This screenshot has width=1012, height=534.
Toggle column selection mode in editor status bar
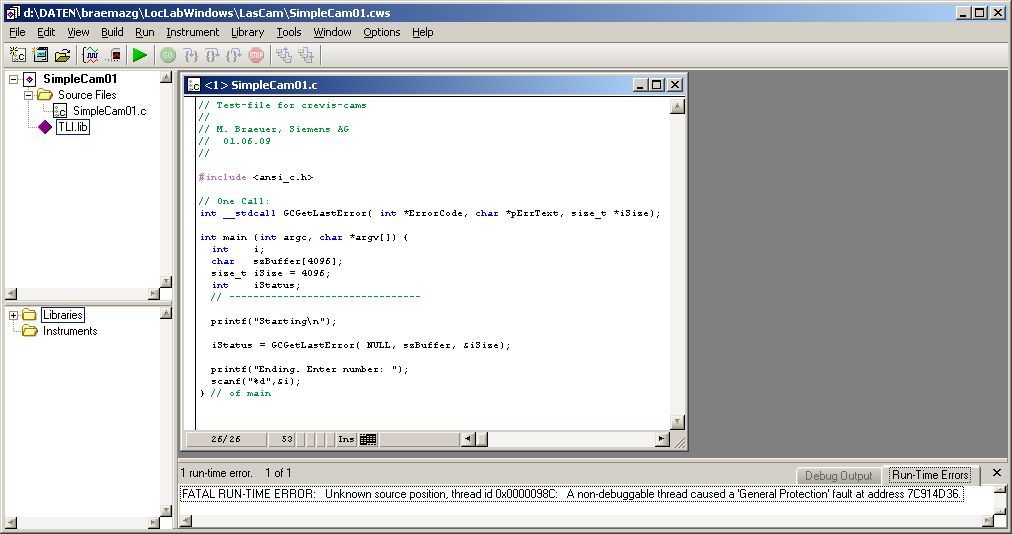[368, 439]
